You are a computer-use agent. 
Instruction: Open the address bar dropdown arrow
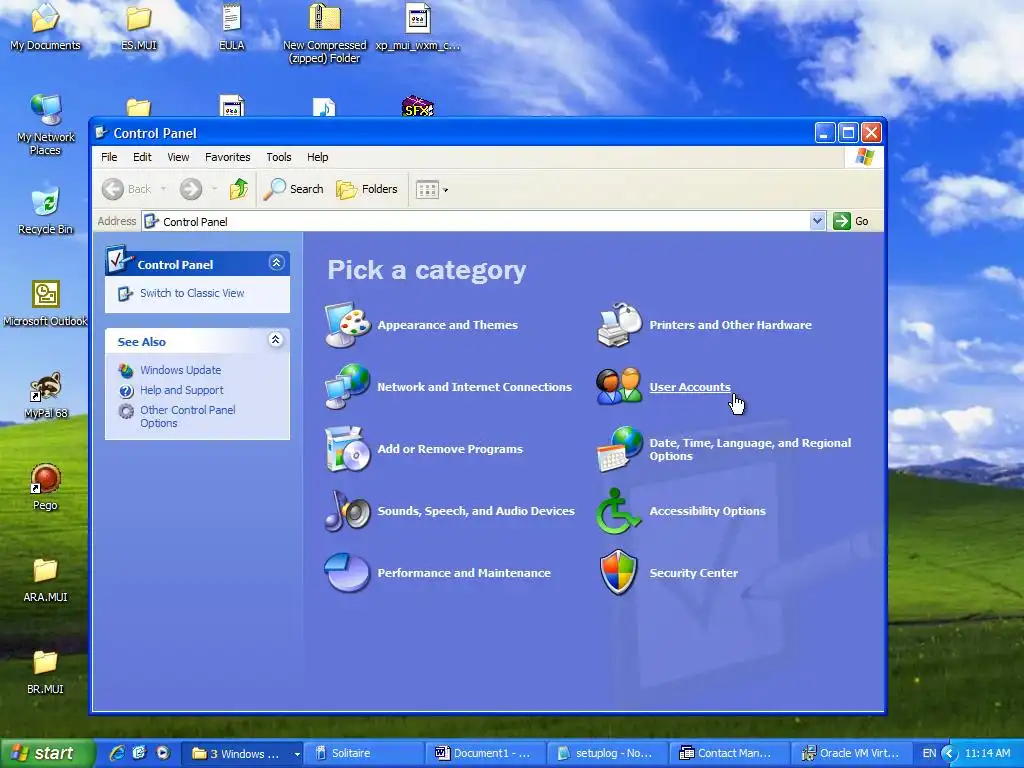point(817,221)
